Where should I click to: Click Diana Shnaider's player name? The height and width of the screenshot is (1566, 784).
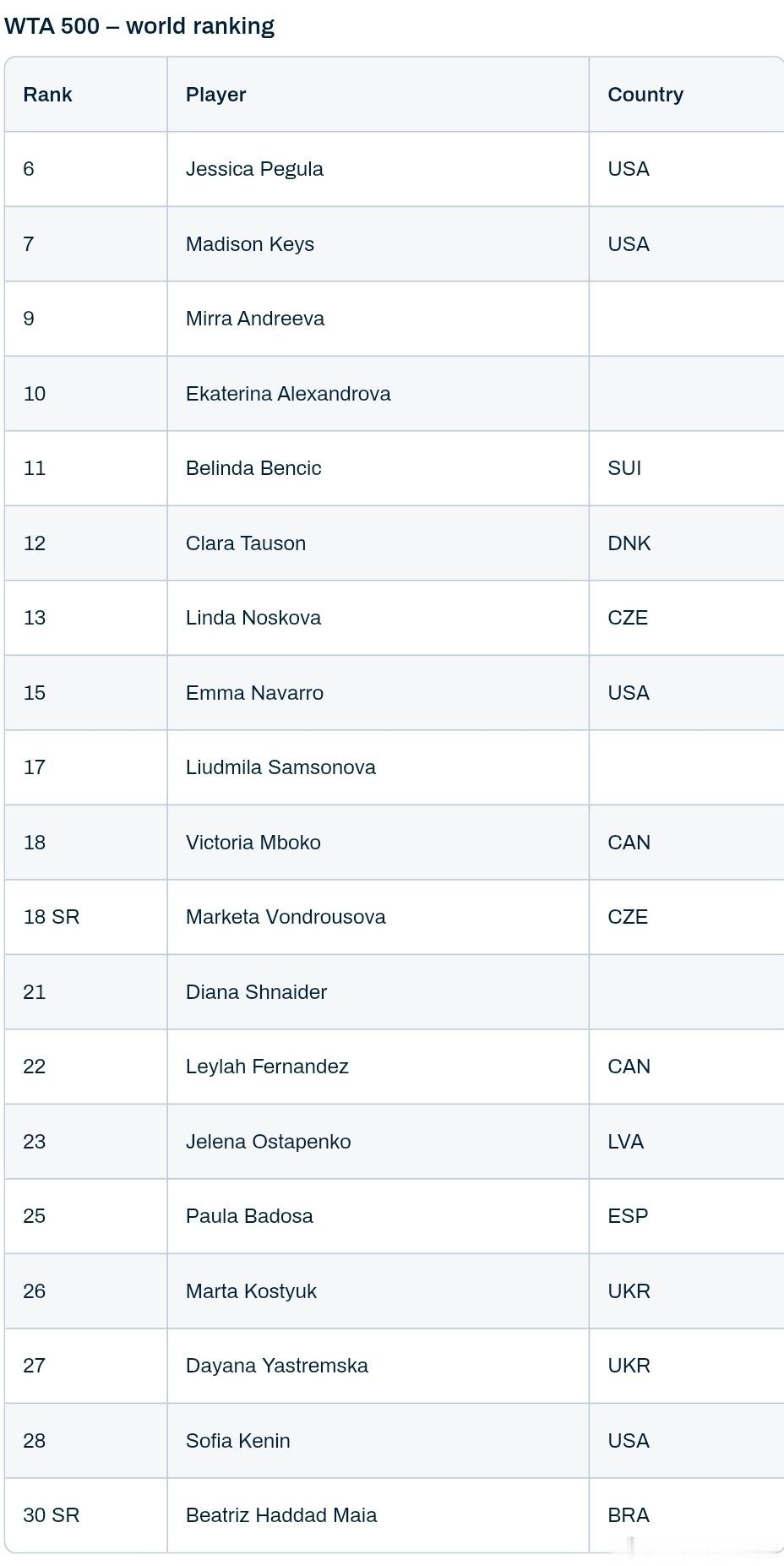pyautogui.click(x=256, y=992)
